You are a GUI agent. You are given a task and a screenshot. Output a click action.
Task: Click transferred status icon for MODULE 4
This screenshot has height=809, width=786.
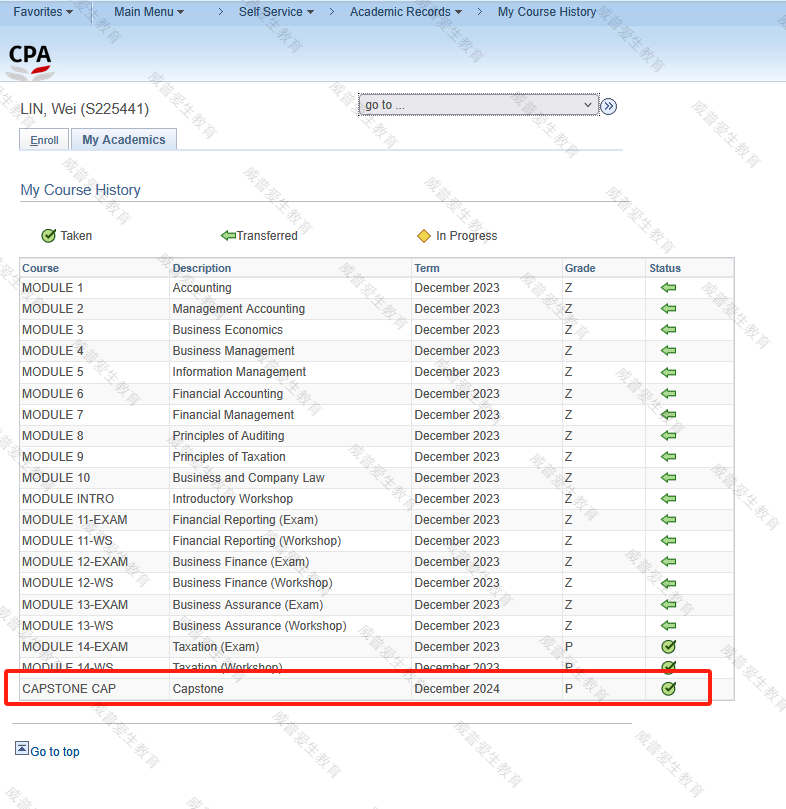668,351
